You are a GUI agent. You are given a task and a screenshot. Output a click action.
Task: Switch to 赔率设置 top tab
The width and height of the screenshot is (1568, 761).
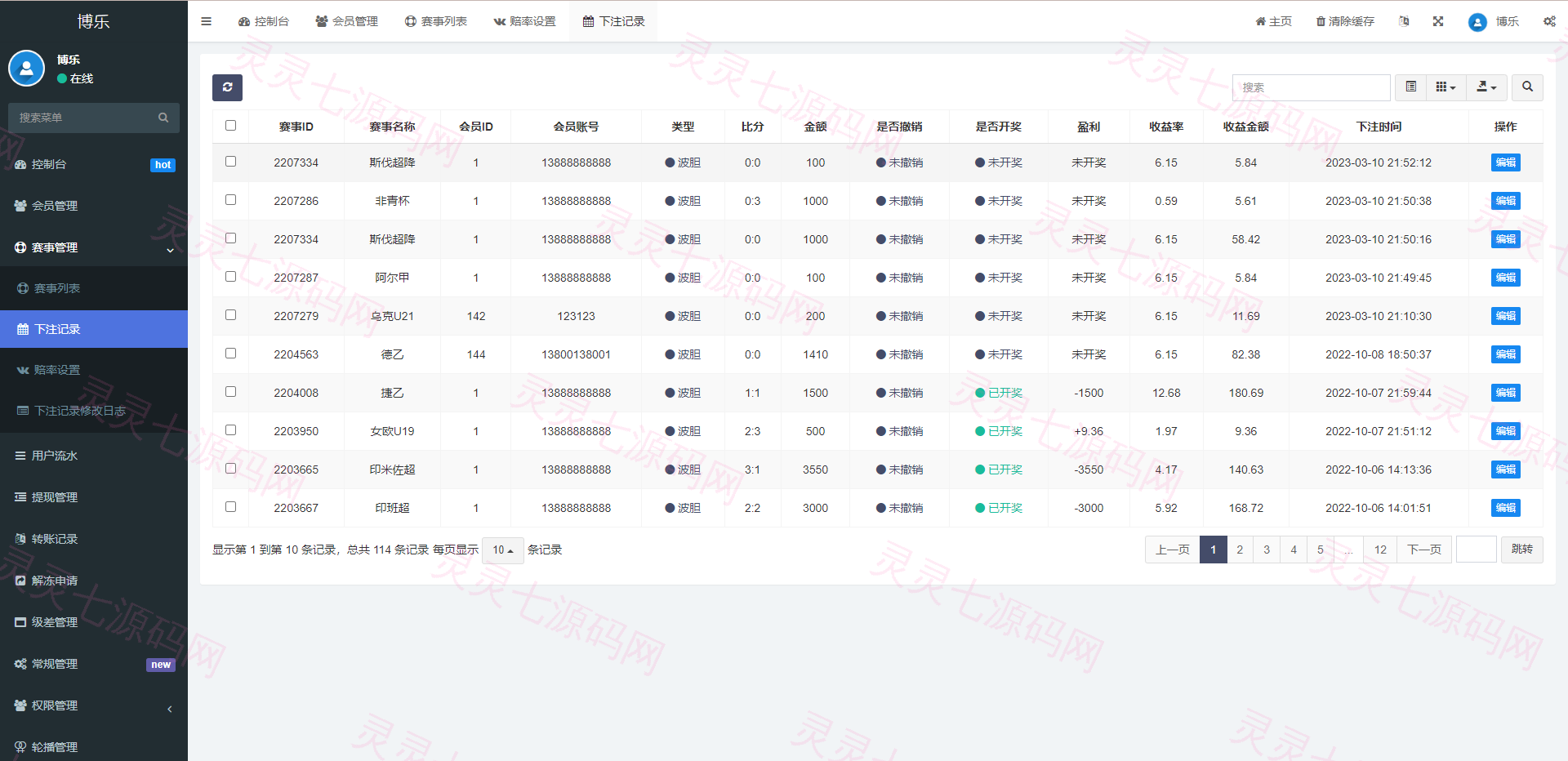525,21
